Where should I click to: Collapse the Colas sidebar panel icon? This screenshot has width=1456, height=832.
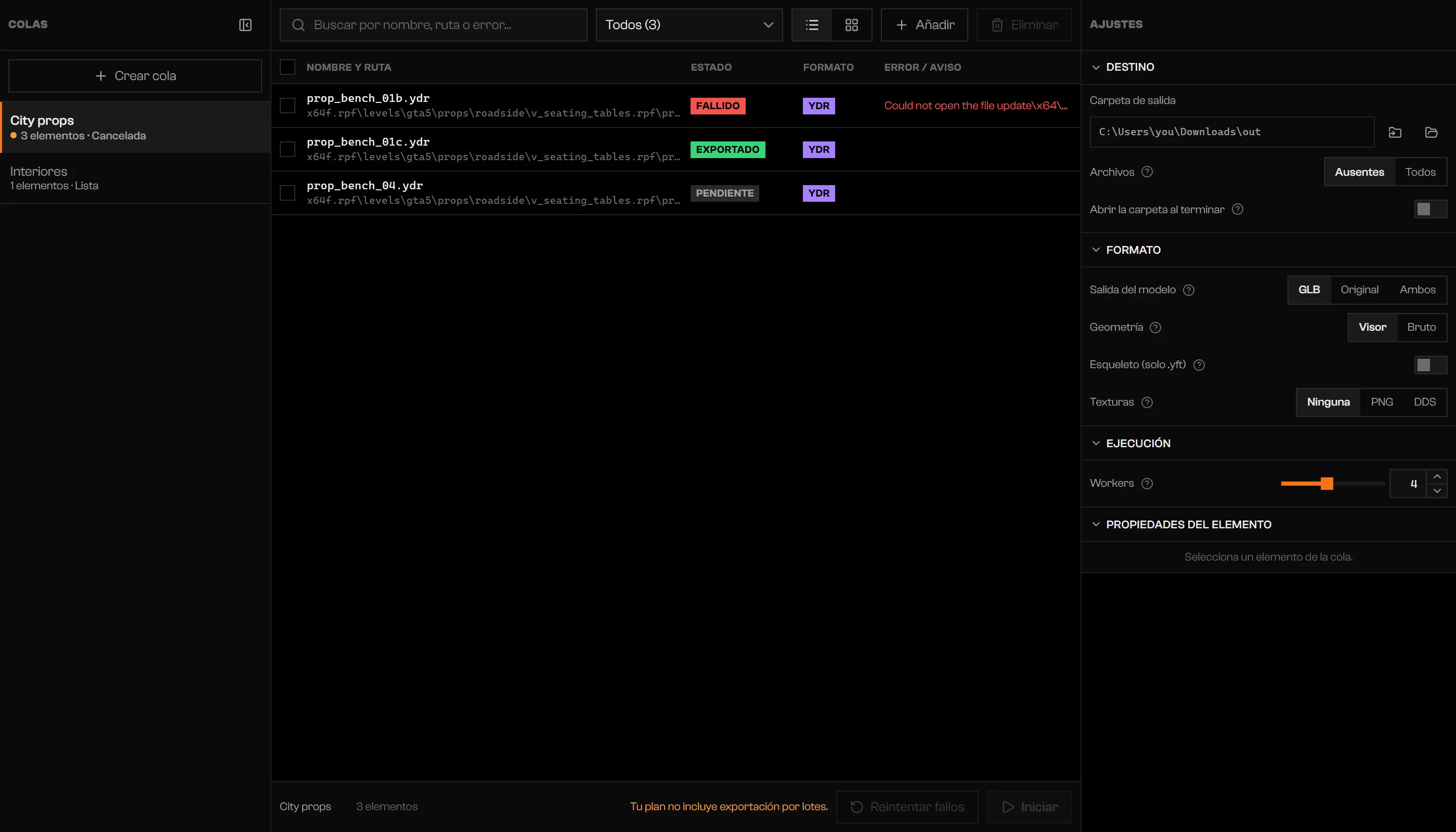coord(245,24)
